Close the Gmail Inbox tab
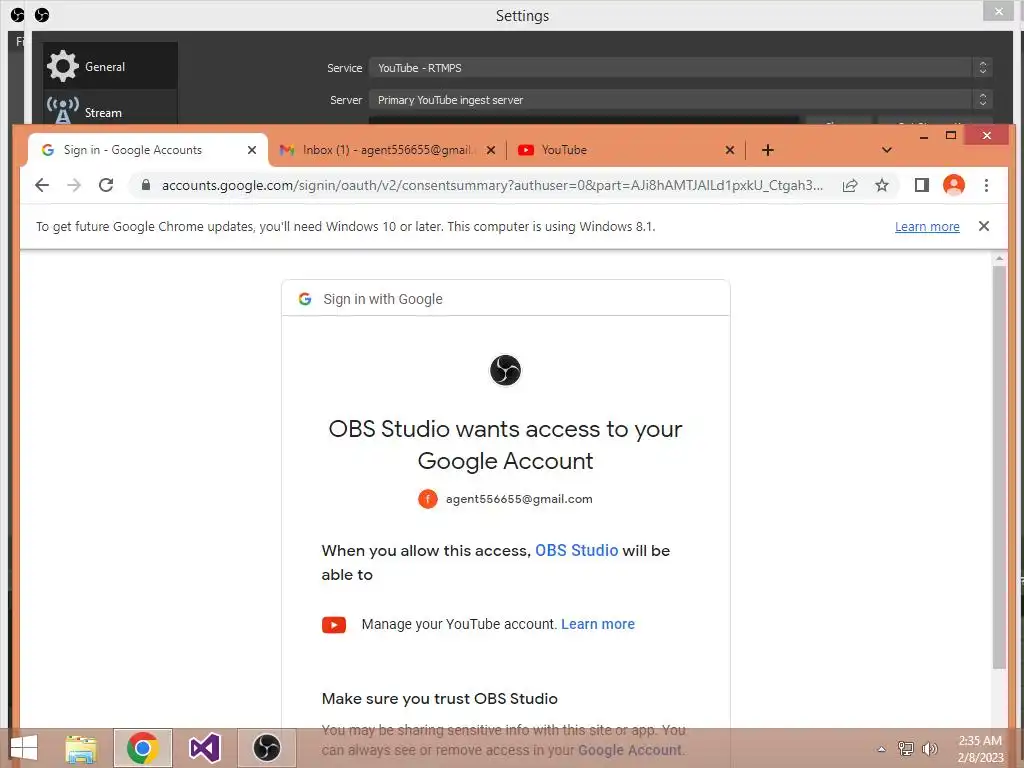The height and width of the screenshot is (768, 1024). (491, 150)
